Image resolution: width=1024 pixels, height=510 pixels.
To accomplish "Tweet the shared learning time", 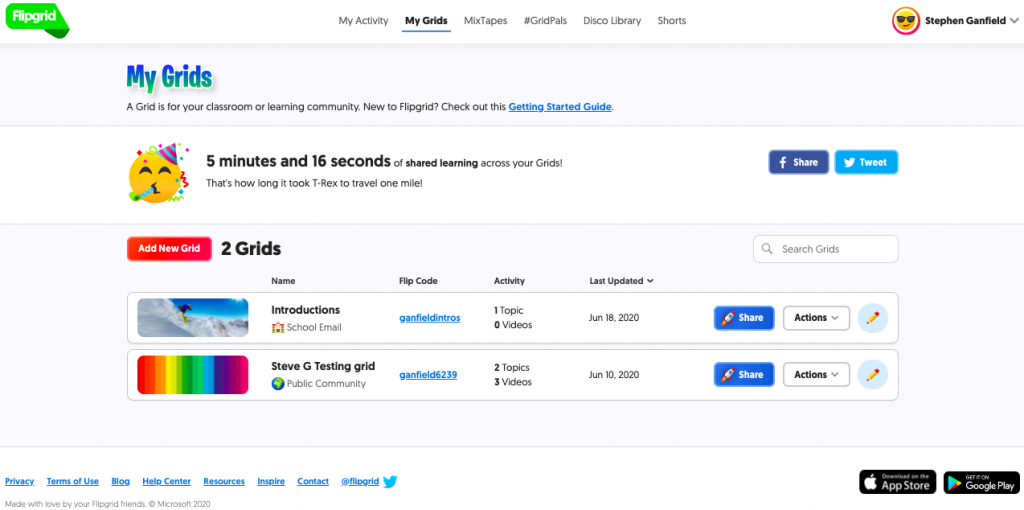I will (865, 162).
